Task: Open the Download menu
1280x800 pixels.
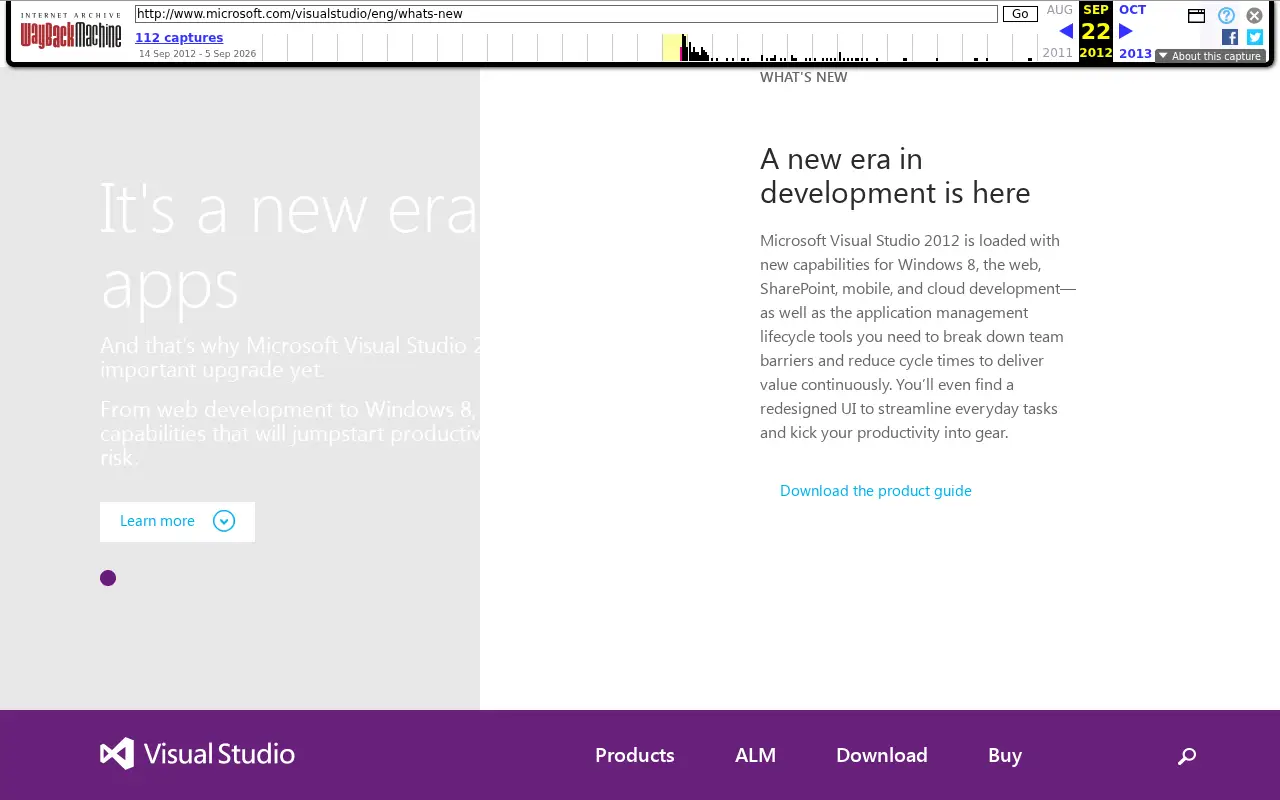Action: point(882,755)
